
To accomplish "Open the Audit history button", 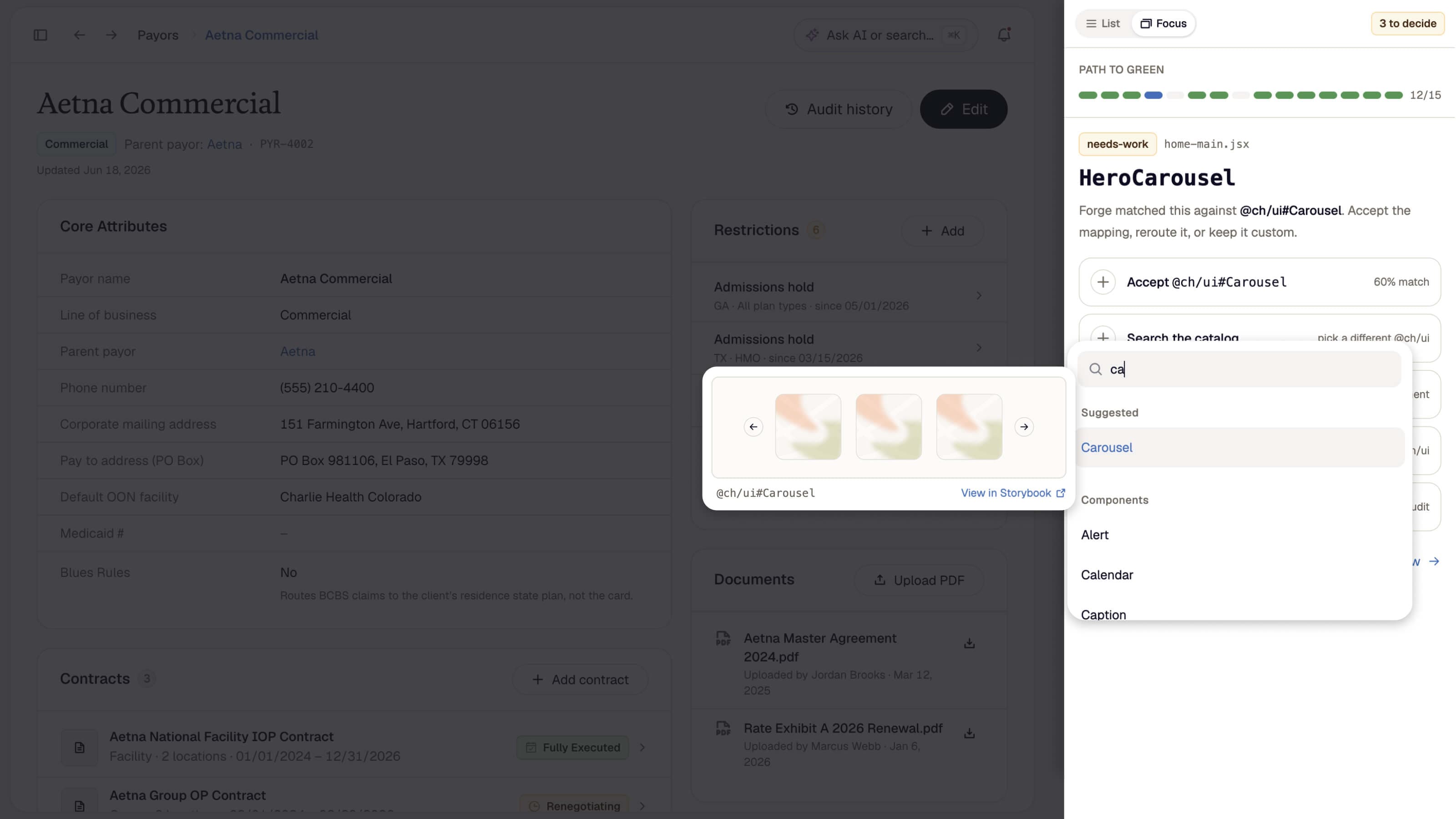I will tap(839, 109).
